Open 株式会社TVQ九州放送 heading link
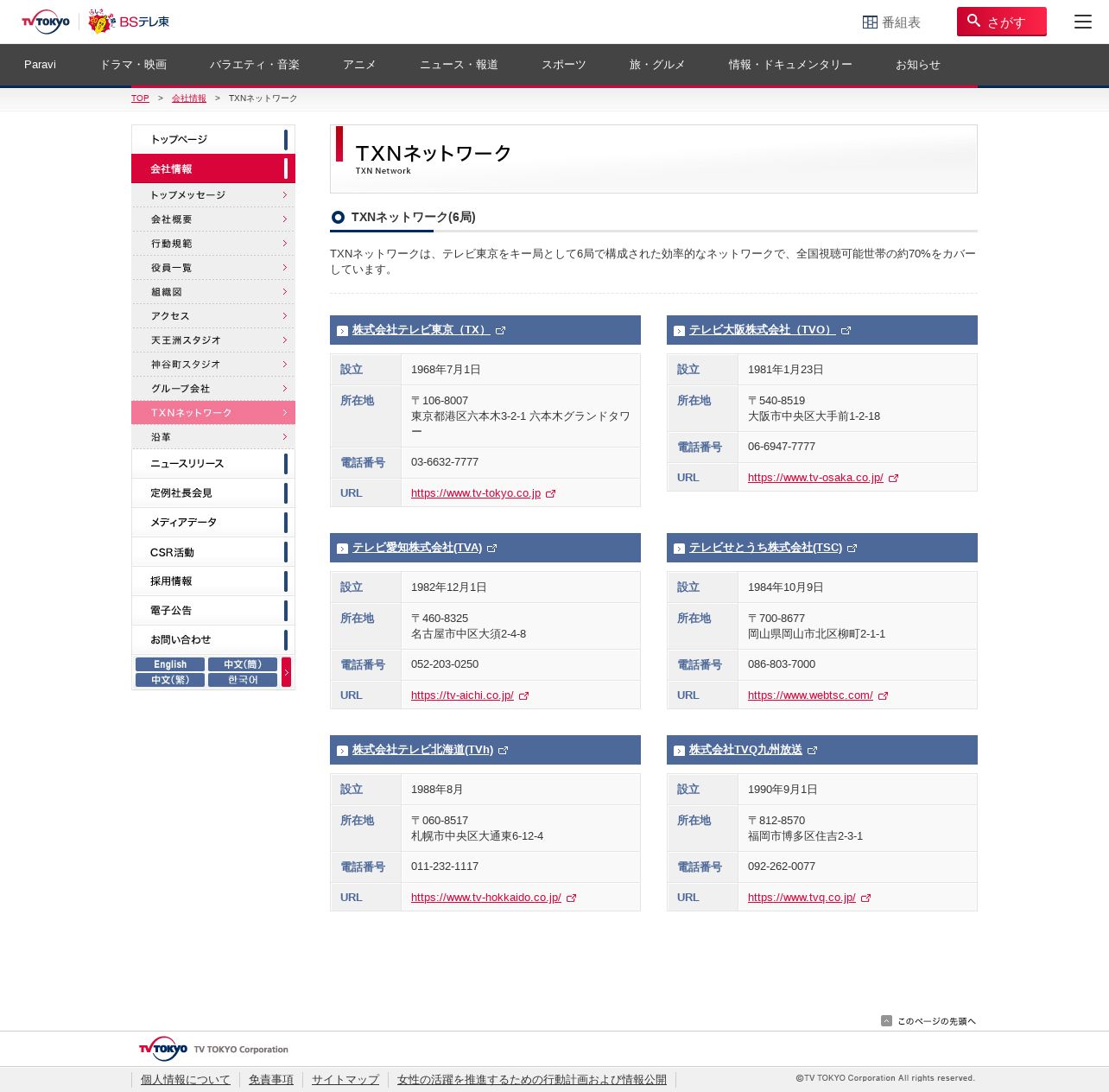This screenshot has height=1092, width=1109. click(745, 750)
